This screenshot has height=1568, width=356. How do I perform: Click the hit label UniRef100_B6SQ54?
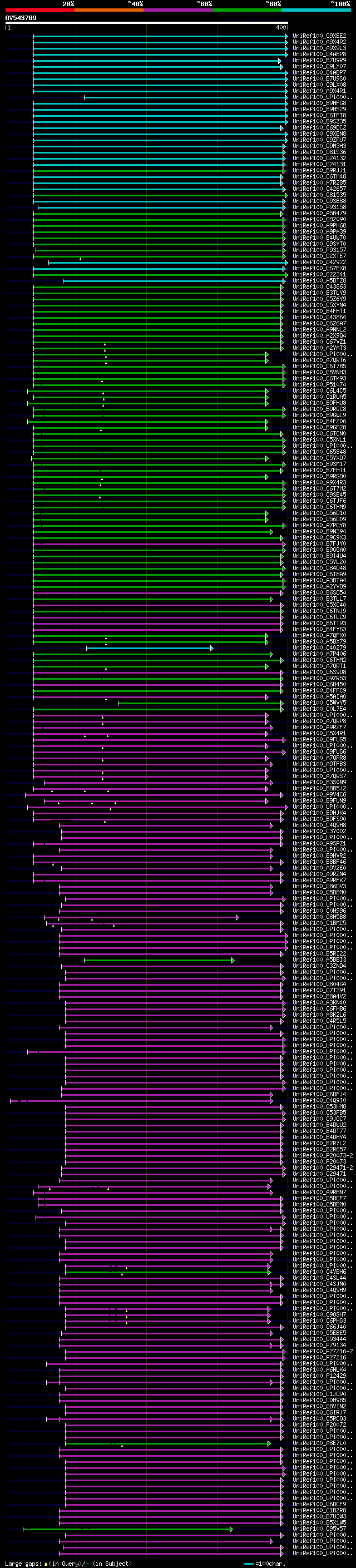click(319, 593)
